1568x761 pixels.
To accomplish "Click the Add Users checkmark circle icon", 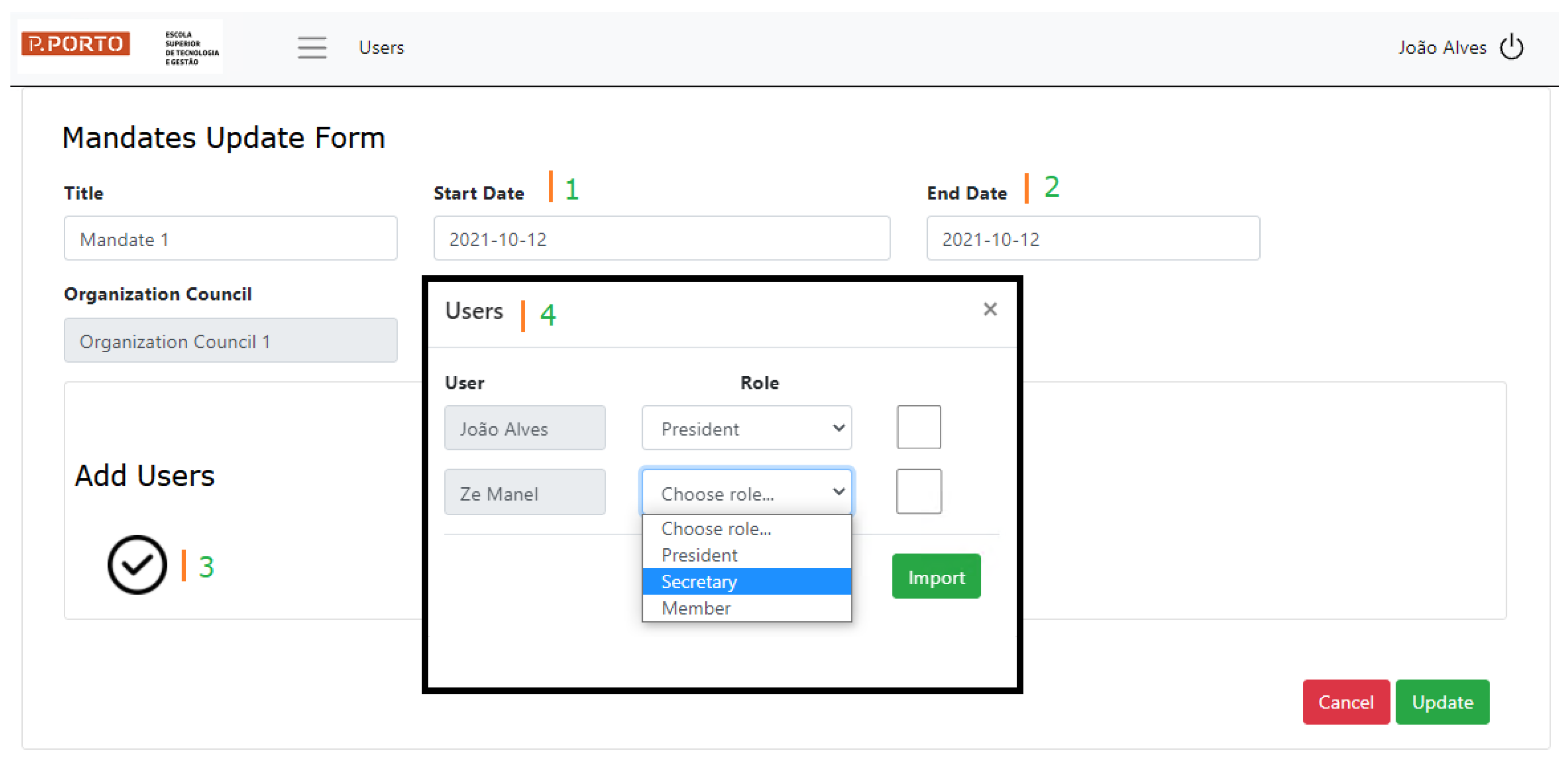I will (x=137, y=565).
